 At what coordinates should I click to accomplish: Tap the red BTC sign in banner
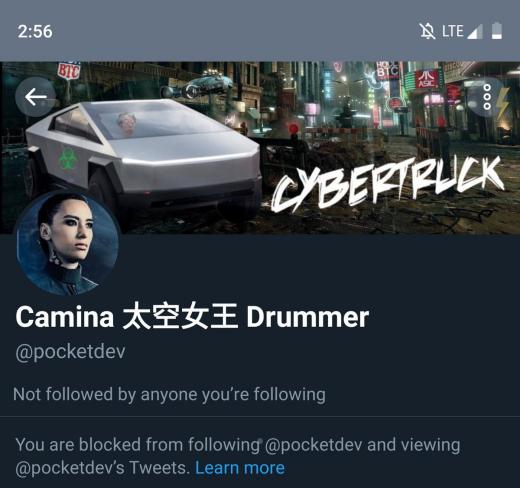tap(69, 70)
